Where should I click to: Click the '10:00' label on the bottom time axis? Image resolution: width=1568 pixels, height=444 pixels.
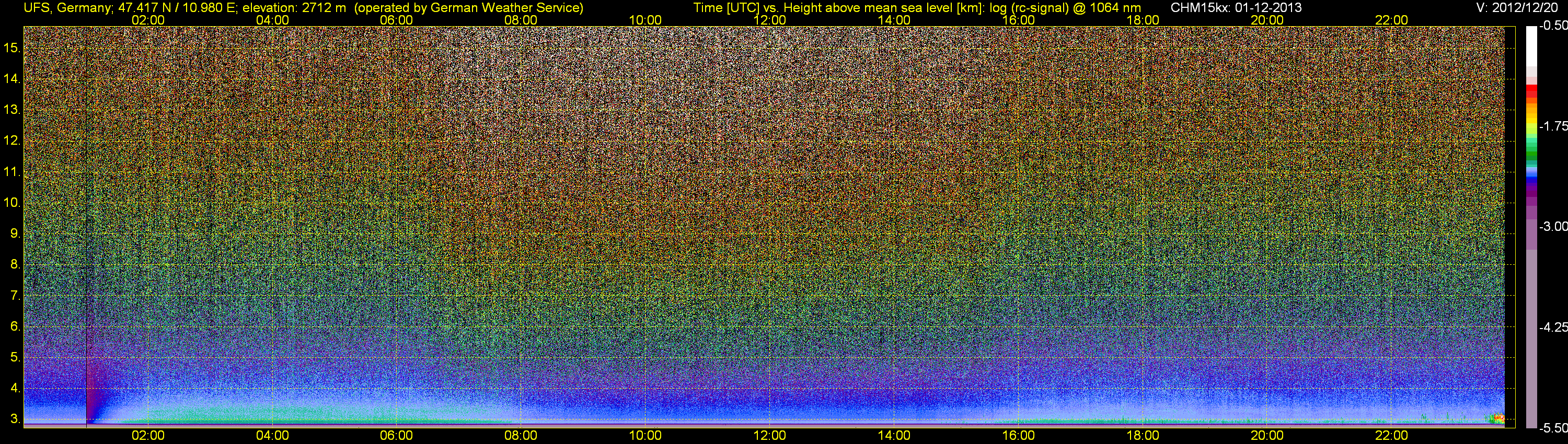click(645, 436)
